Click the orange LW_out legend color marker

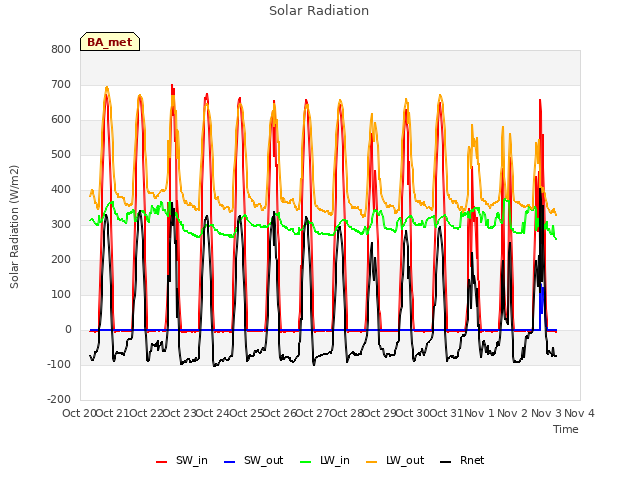point(372,462)
